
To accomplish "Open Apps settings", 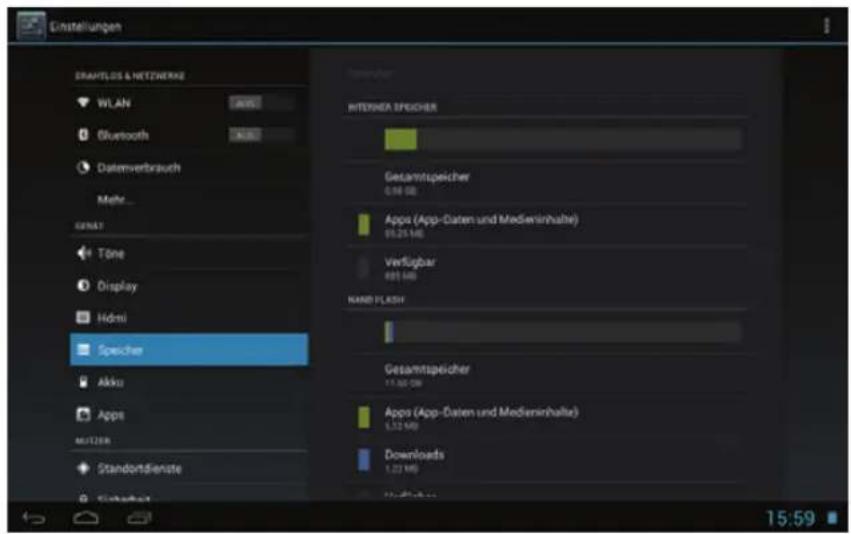I will point(189,414).
